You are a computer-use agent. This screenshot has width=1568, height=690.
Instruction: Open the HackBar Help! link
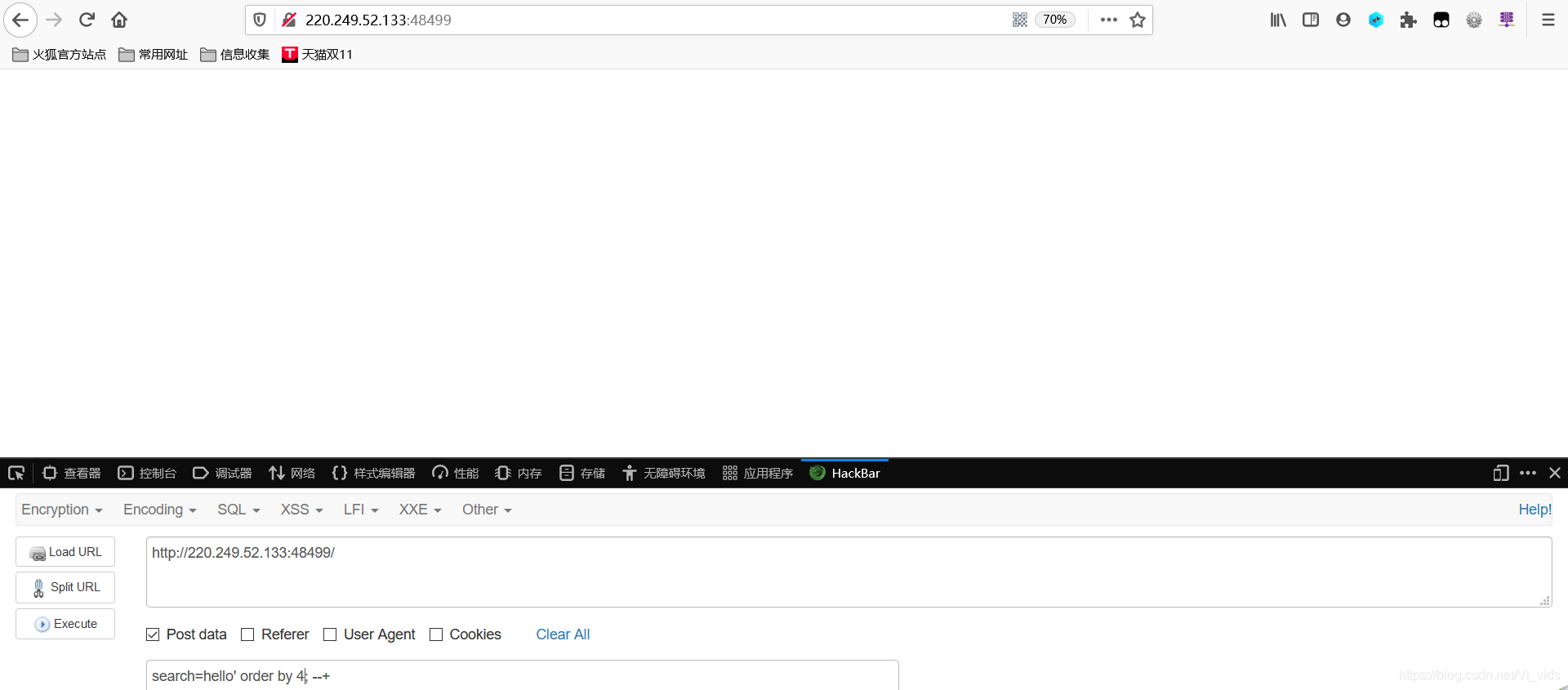coord(1535,510)
